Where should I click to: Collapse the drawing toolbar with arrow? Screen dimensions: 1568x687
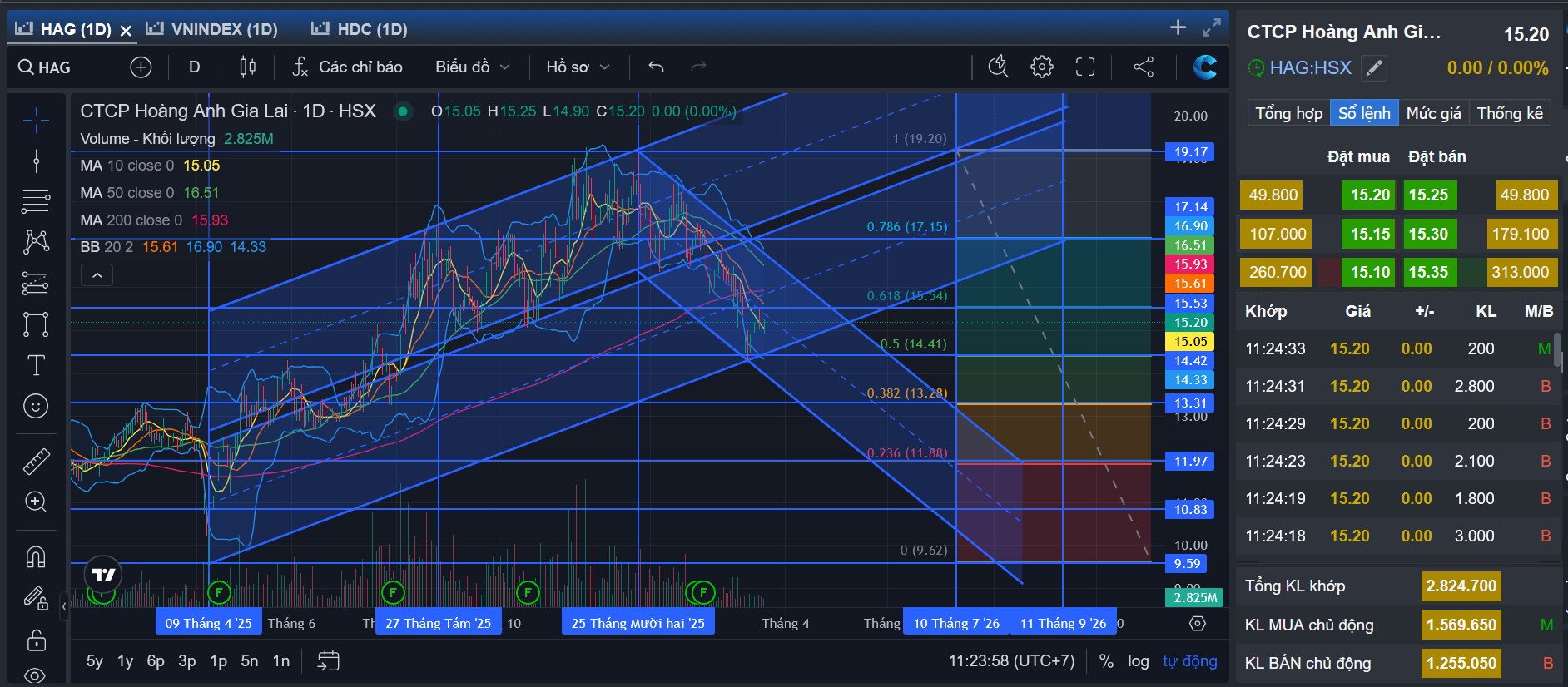tap(64, 607)
